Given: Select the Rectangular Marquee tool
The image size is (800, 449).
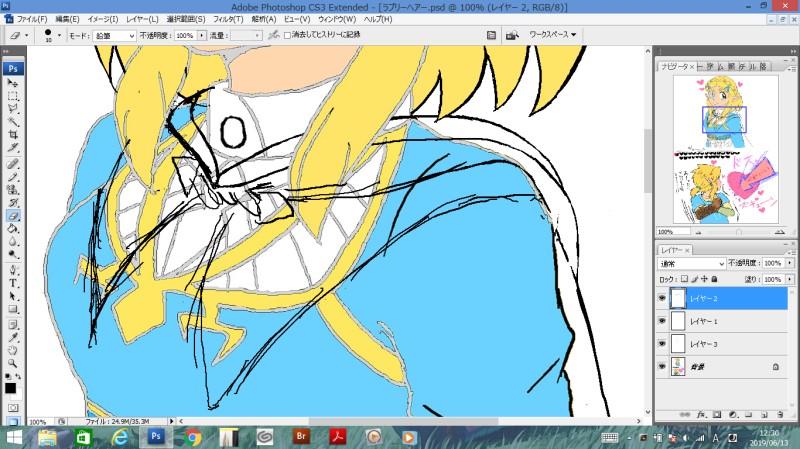Looking at the screenshot, I should point(13,96).
